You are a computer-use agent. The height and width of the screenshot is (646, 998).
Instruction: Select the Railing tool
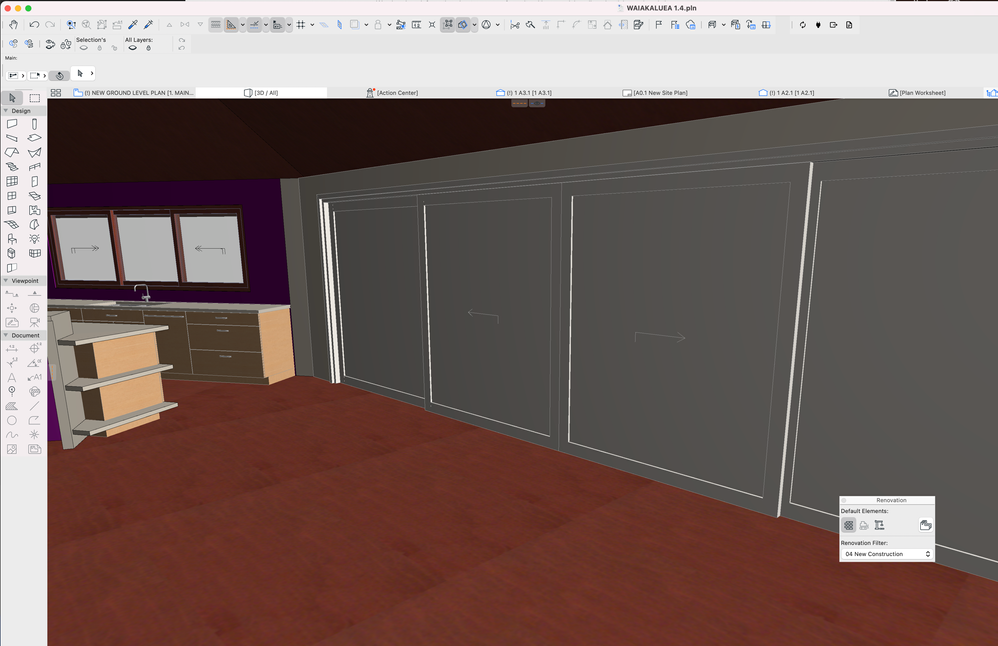point(34,167)
